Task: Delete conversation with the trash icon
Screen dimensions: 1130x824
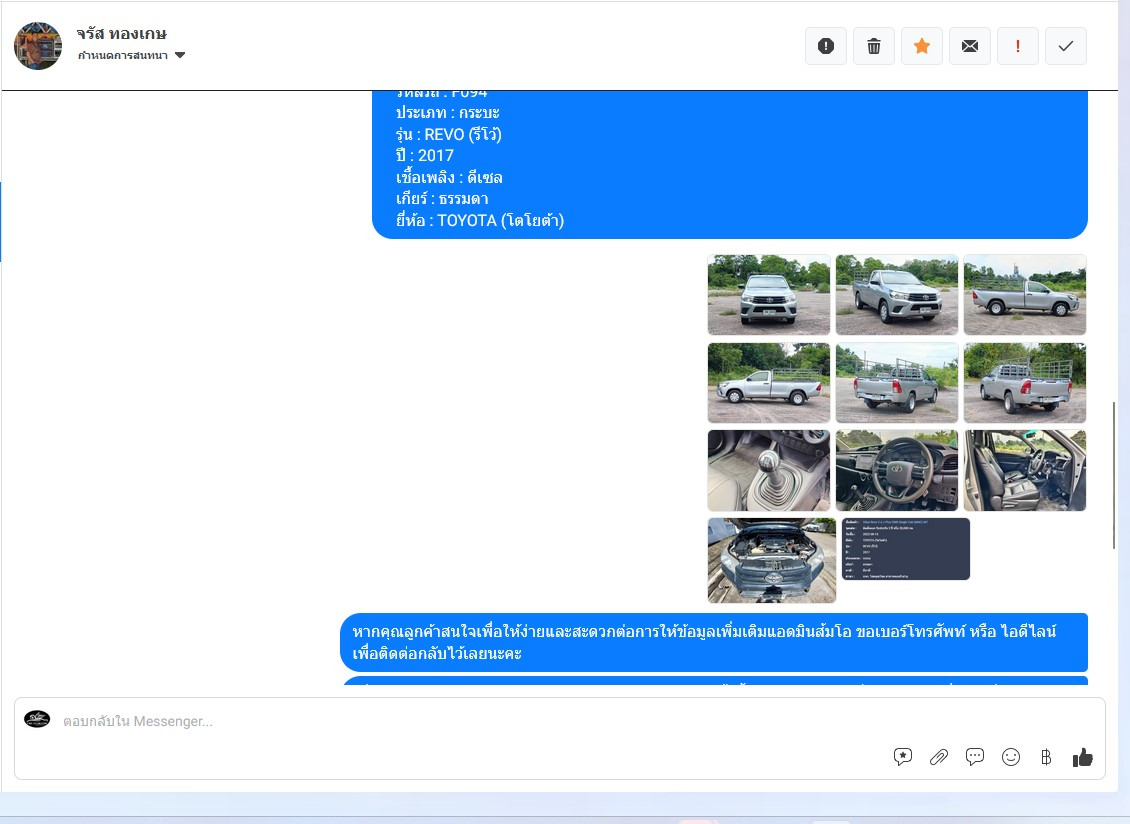Action: pos(874,46)
